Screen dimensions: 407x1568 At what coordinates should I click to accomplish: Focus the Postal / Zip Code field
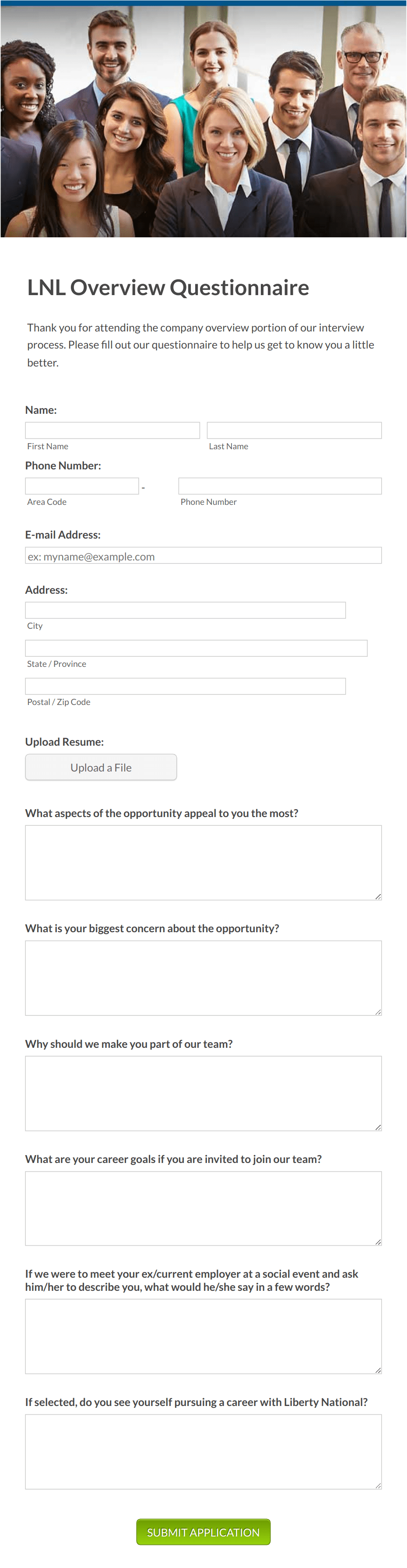coord(186,686)
